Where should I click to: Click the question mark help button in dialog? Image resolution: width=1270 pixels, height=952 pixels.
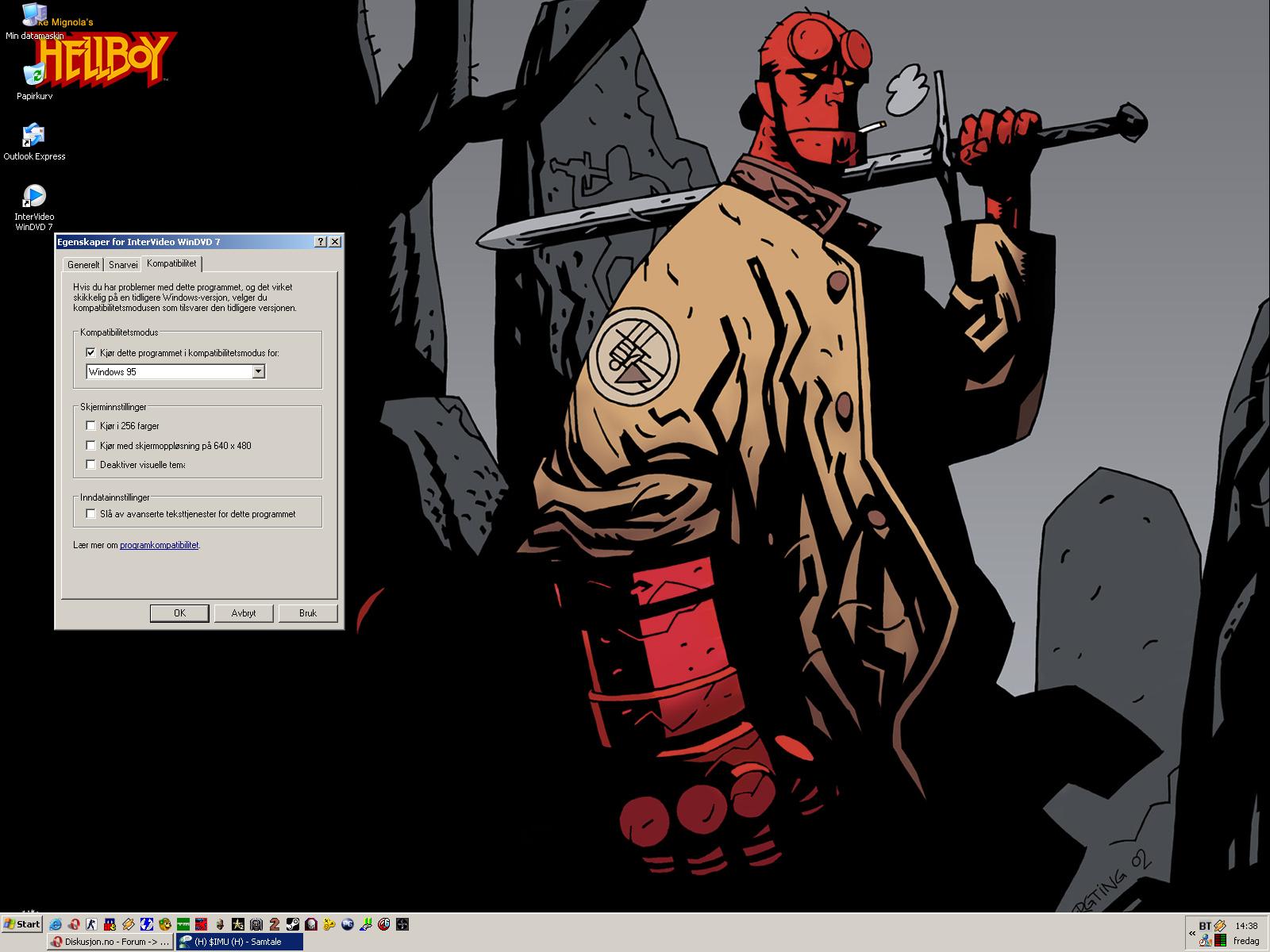point(321,242)
